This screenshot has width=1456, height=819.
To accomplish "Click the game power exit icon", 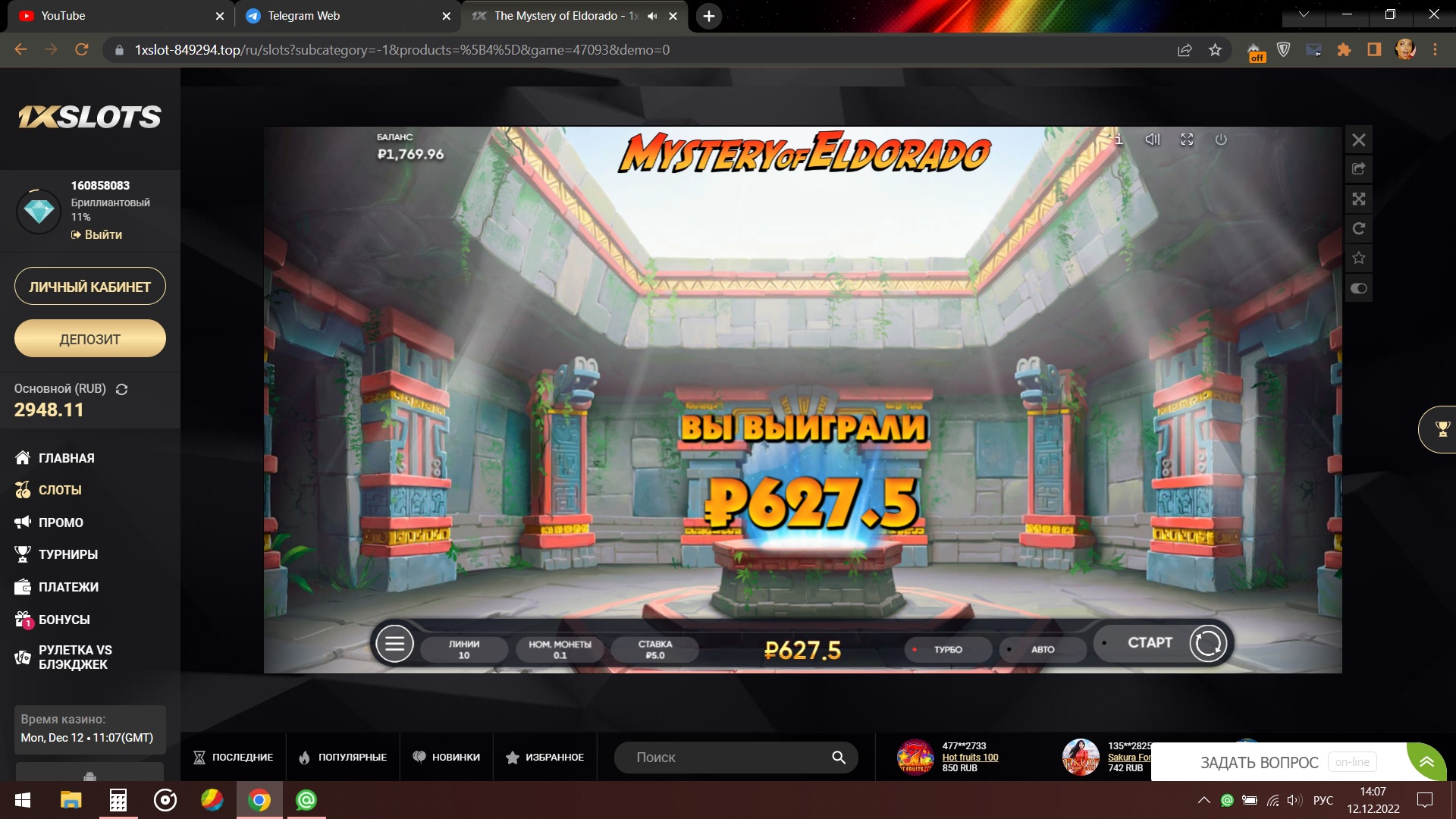I will tap(1221, 140).
